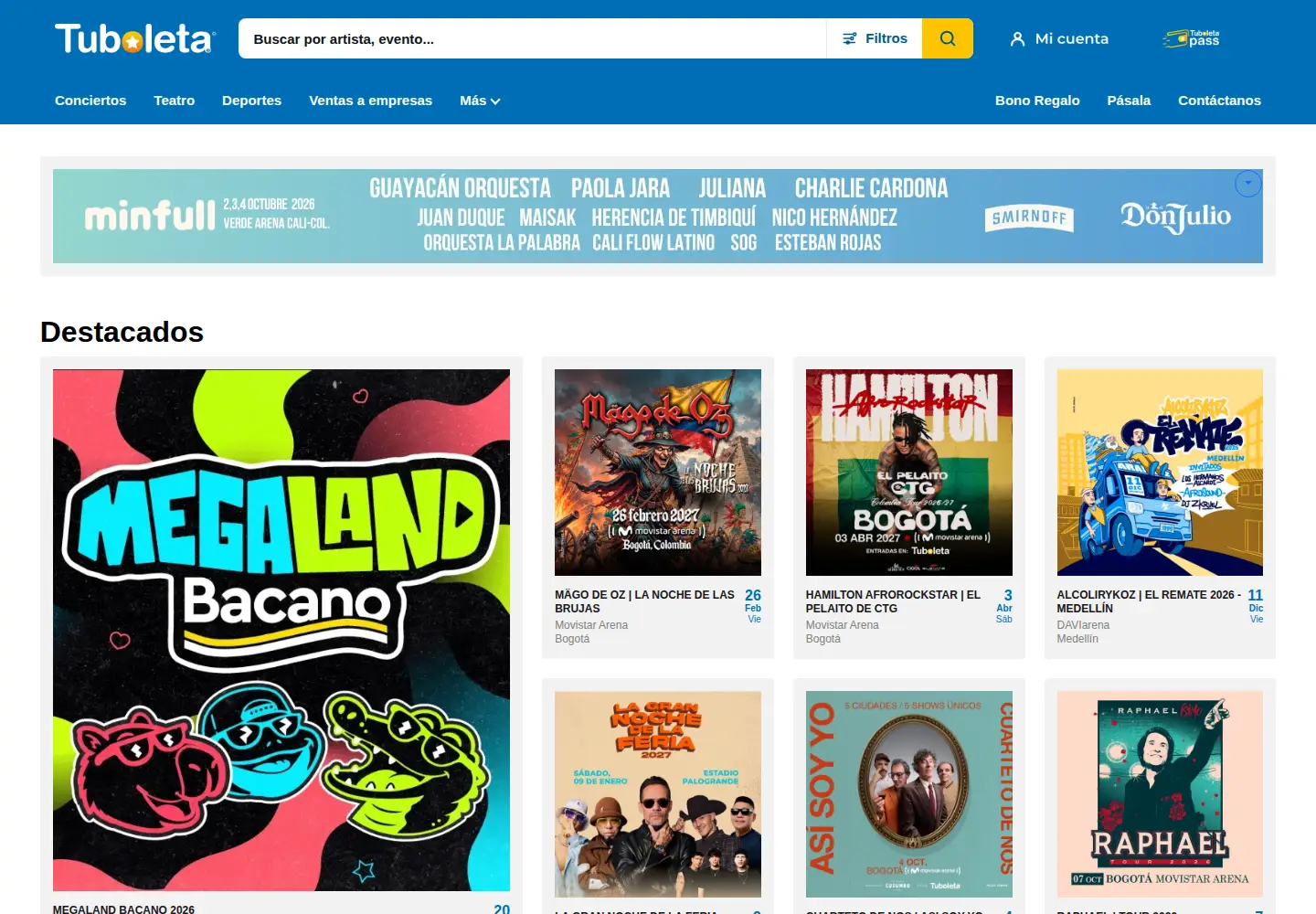Click ALCOLIRYKOZ | EL REMATE 2026 title
This screenshot has width=1316, height=914.
coord(1149,601)
